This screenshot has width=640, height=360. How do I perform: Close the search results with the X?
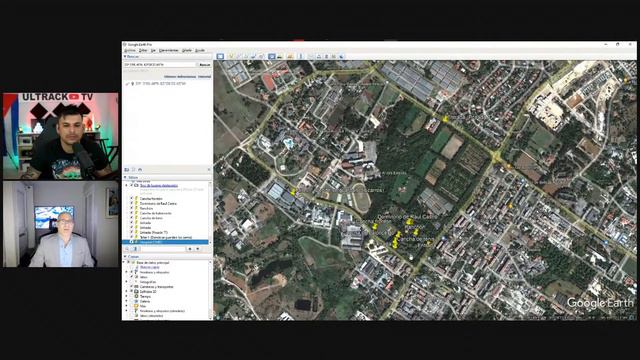pos(209,169)
